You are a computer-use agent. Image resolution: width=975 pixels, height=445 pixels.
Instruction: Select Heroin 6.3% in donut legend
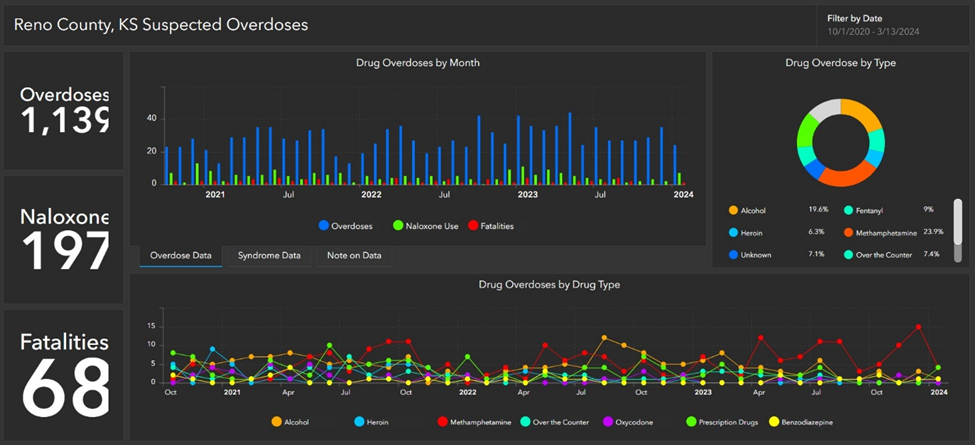pyautogui.click(x=777, y=232)
